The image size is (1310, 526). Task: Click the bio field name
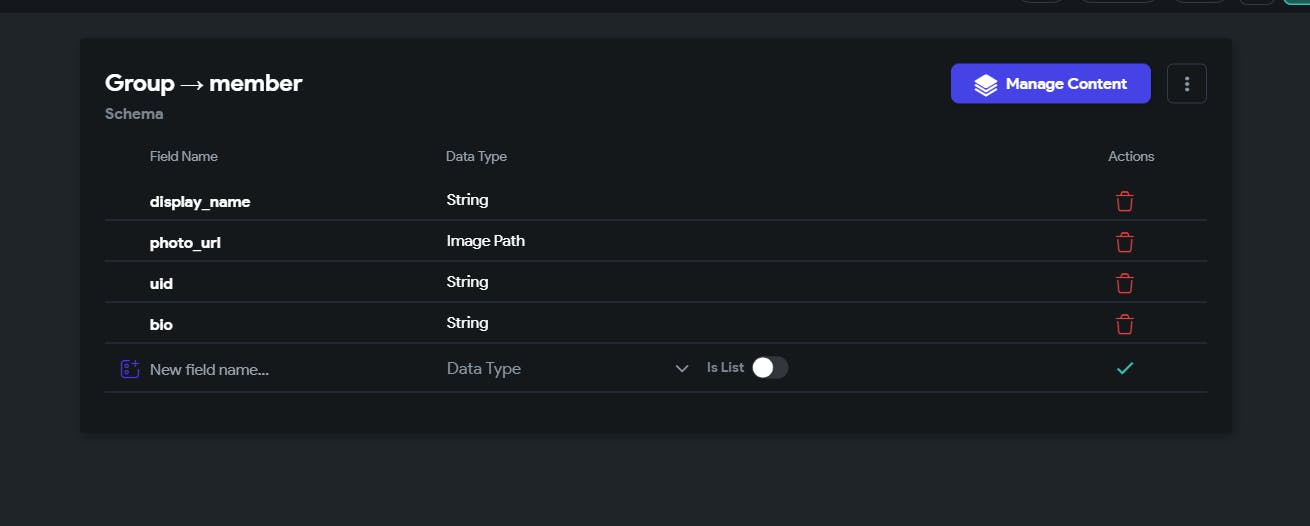click(161, 325)
